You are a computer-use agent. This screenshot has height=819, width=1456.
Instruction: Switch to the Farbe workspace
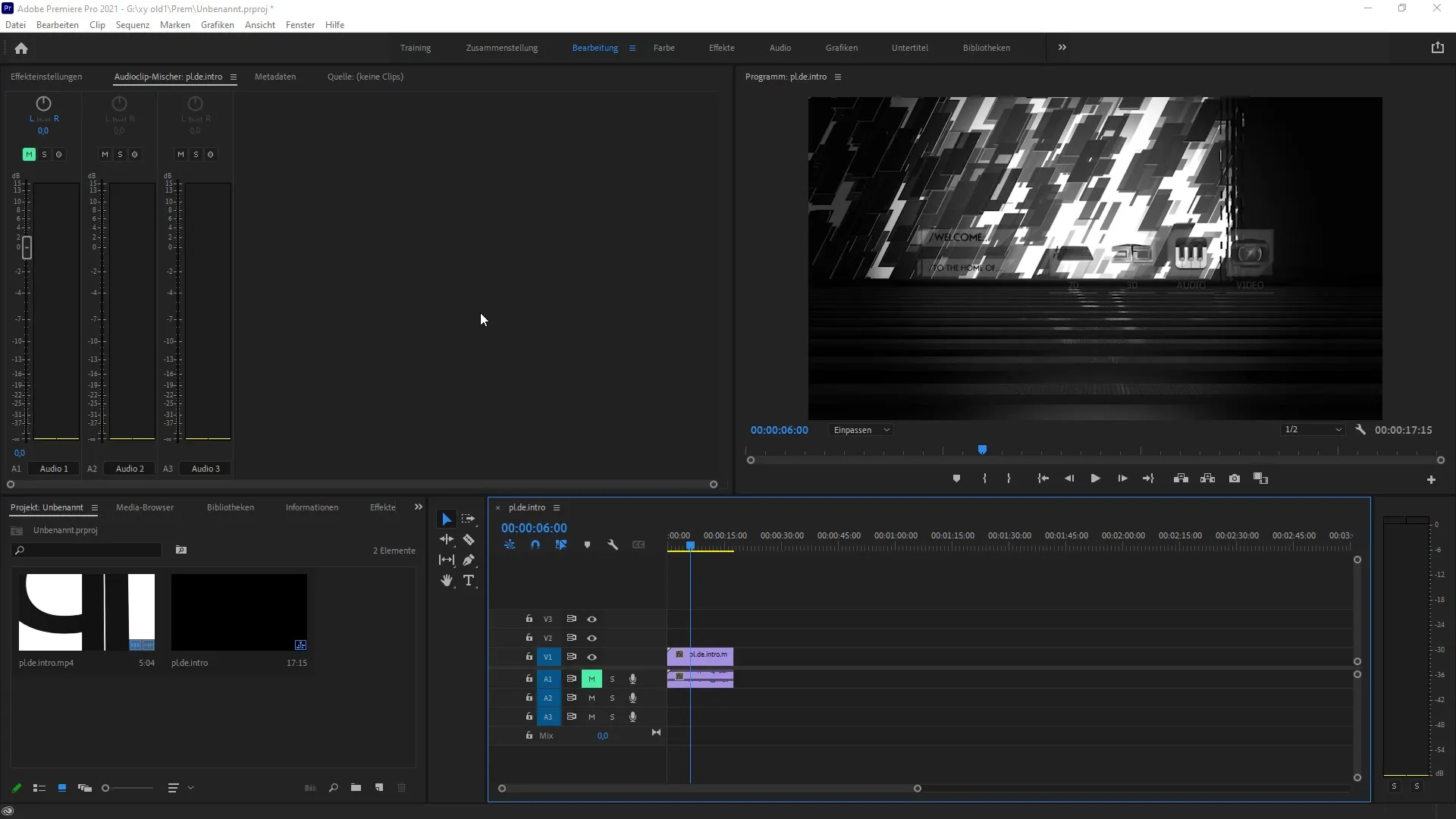[x=664, y=48]
